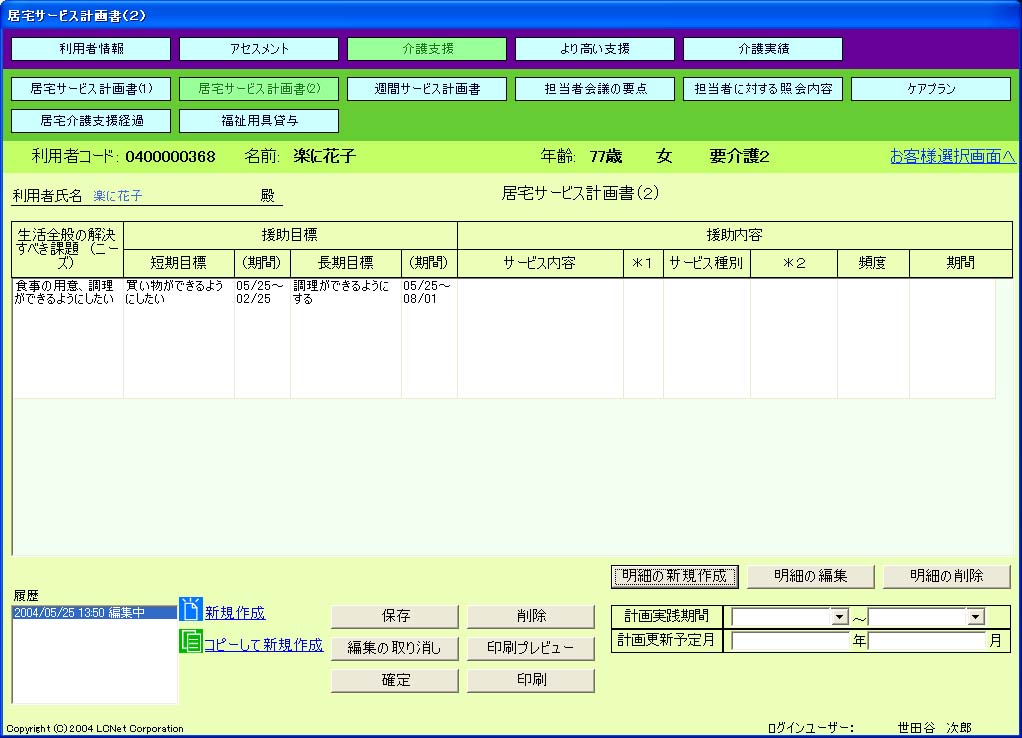Viewport: 1022px width, 738px height.
Task: Click the 頻度 column header
Action: pos(873,263)
